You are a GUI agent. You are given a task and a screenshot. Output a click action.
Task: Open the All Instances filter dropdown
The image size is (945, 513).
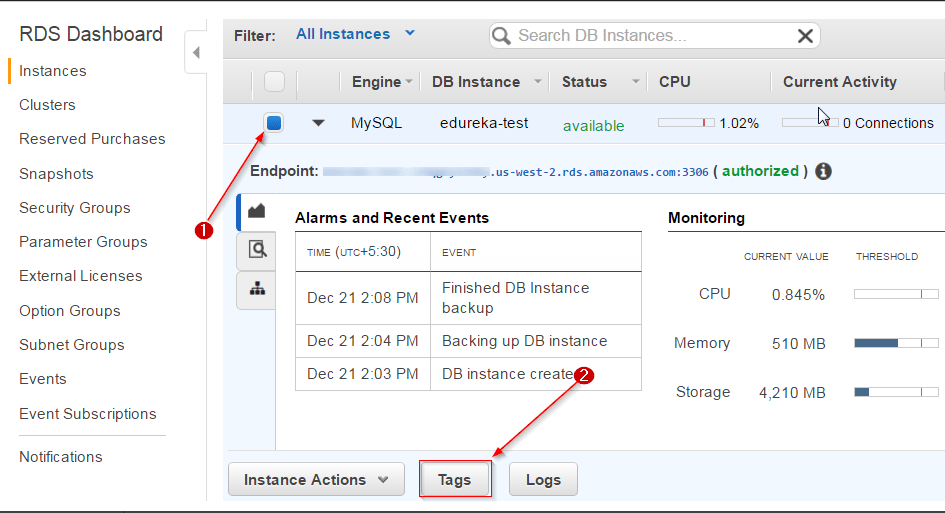pos(355,34)
